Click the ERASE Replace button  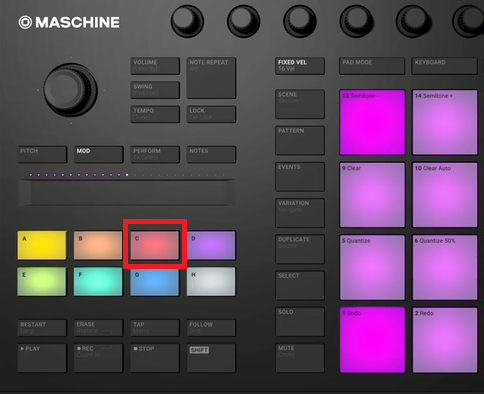tap(99, 328)
